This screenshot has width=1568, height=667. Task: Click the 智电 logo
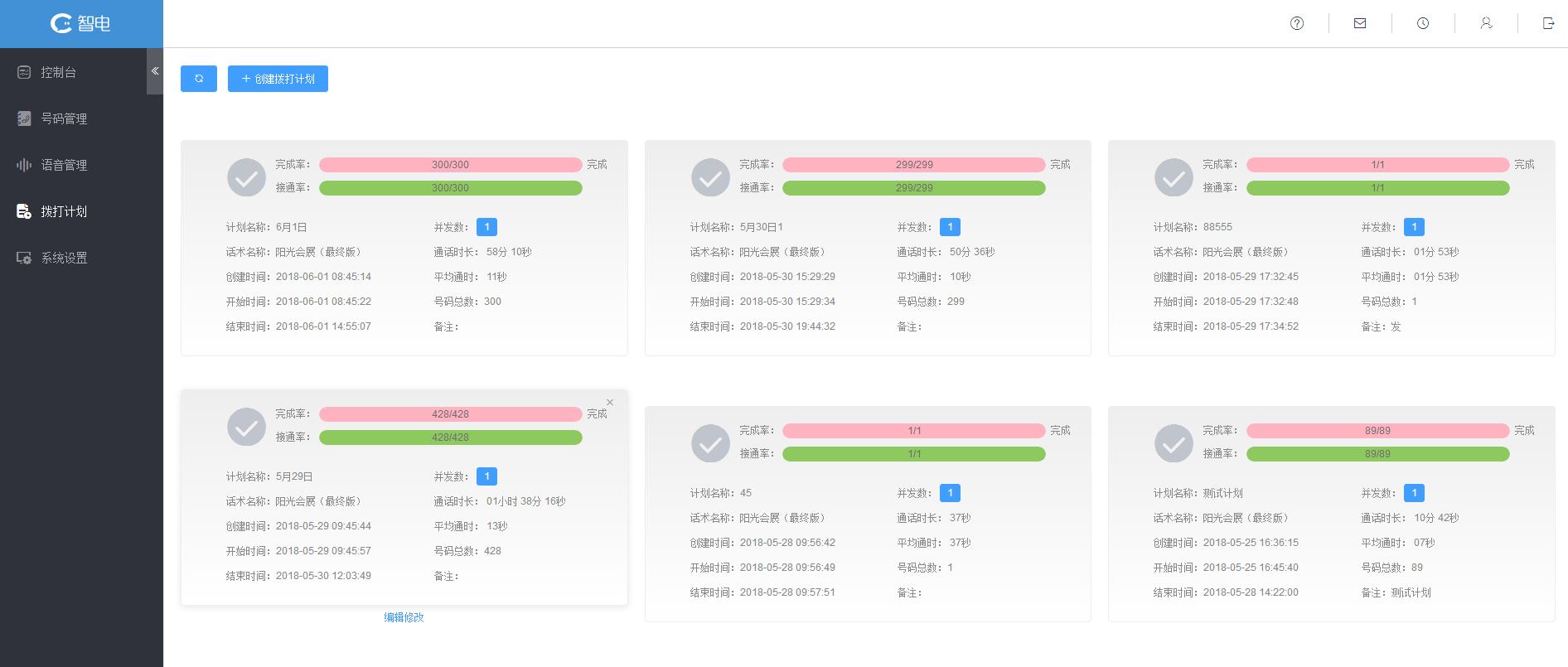click(80, 23)
